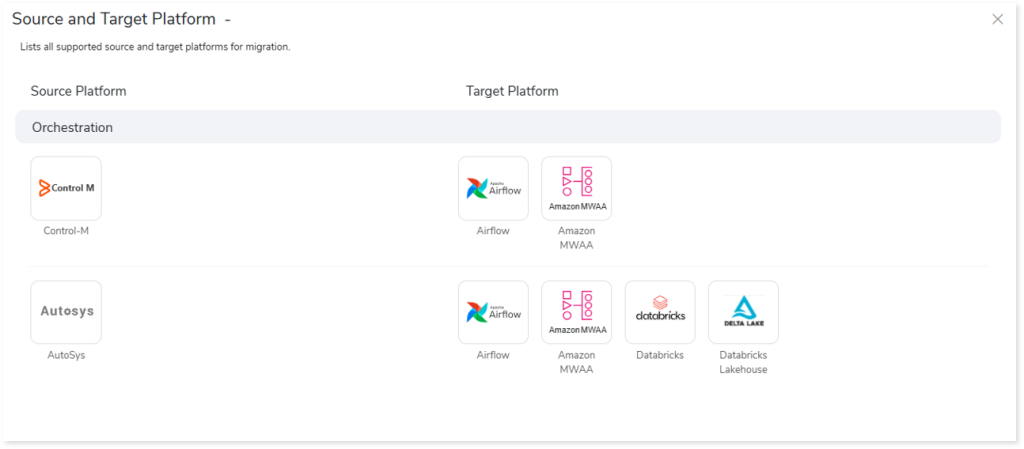
Task: Choose the Amazon MWAA tile in the AutoSys row
Action: click(x=576, y=312)
